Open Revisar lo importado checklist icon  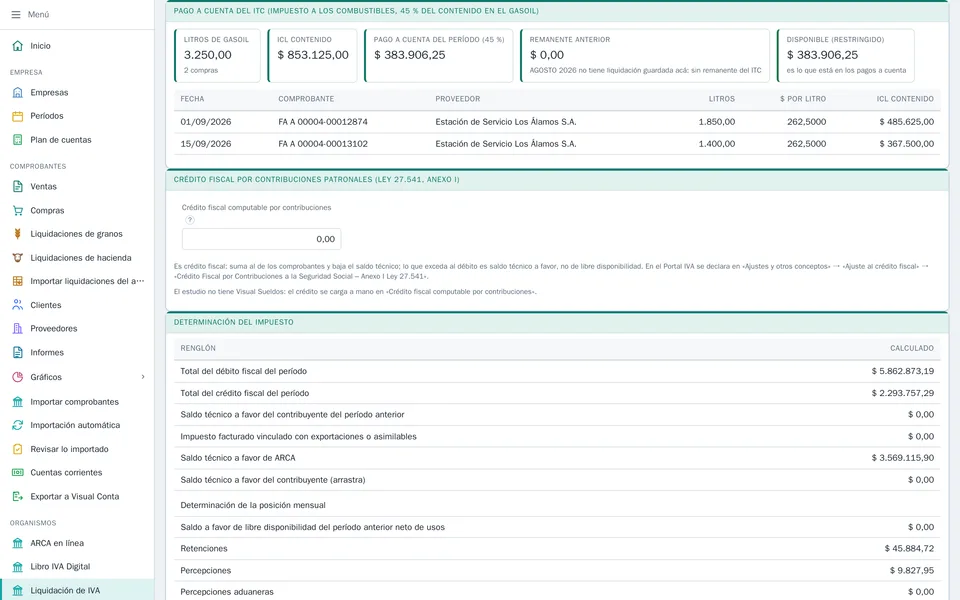(18, 449)
